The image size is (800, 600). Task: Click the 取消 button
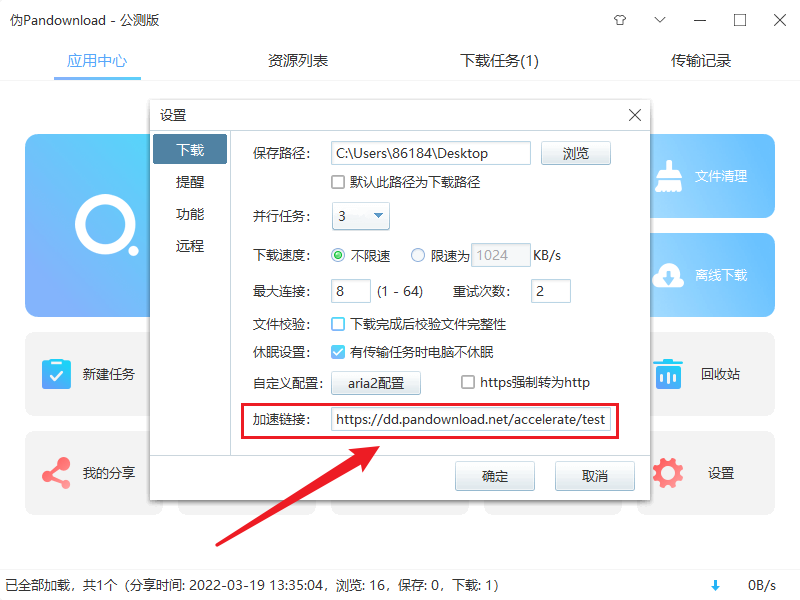tap(595, 476)
